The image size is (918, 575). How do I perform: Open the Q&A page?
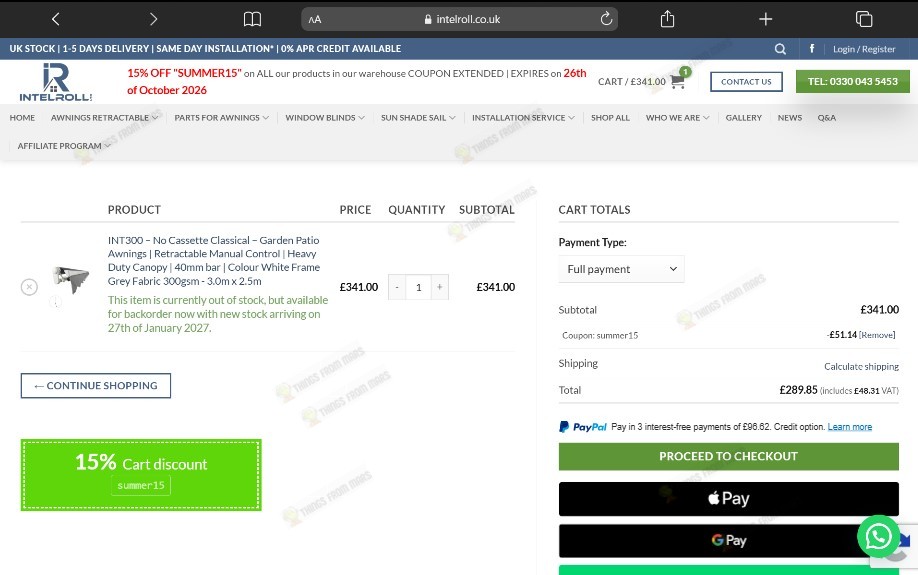[x=827, y=118]
